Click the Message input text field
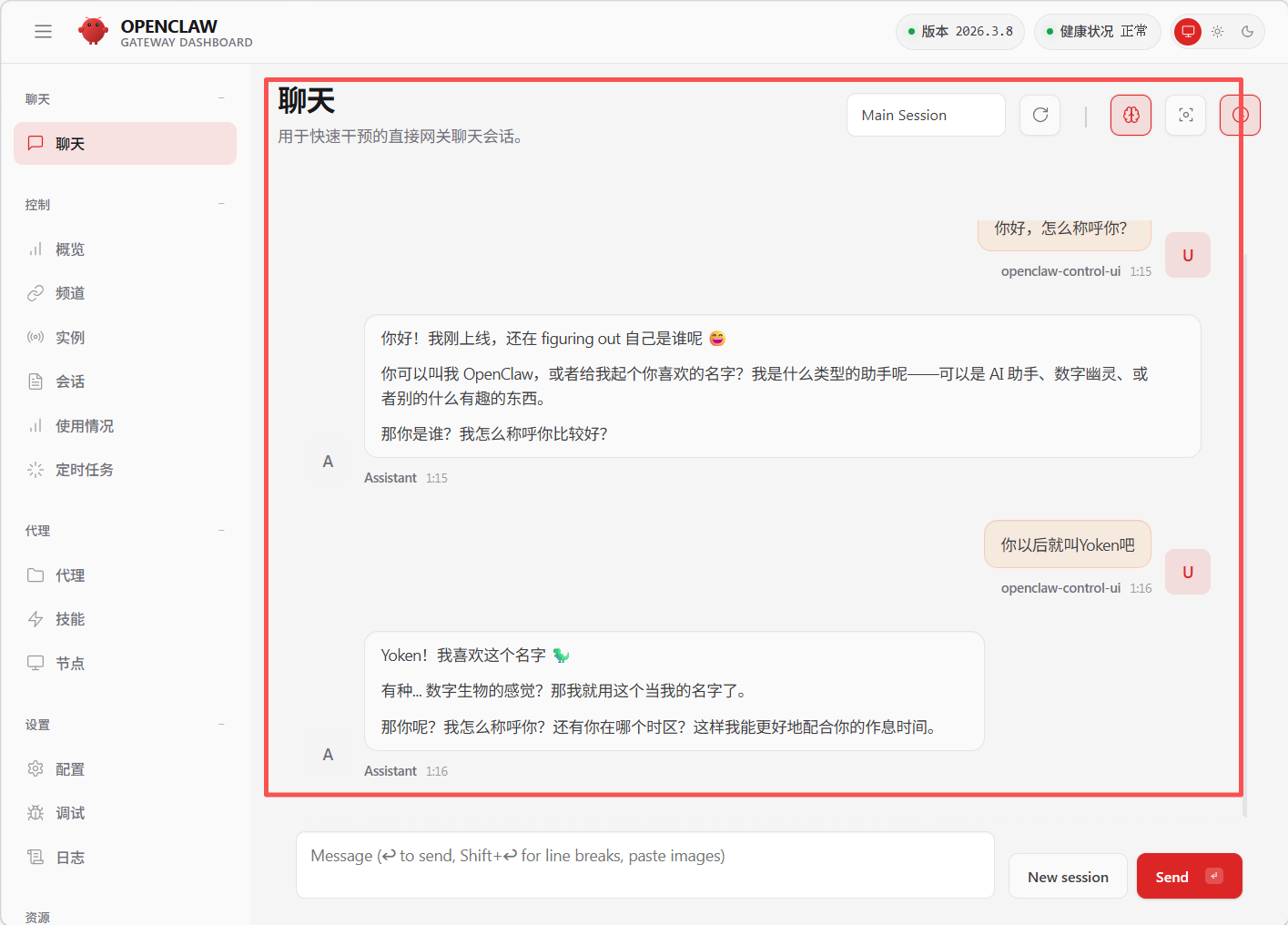This screenshot has height=925, width=1288. [x=644, y=865]
